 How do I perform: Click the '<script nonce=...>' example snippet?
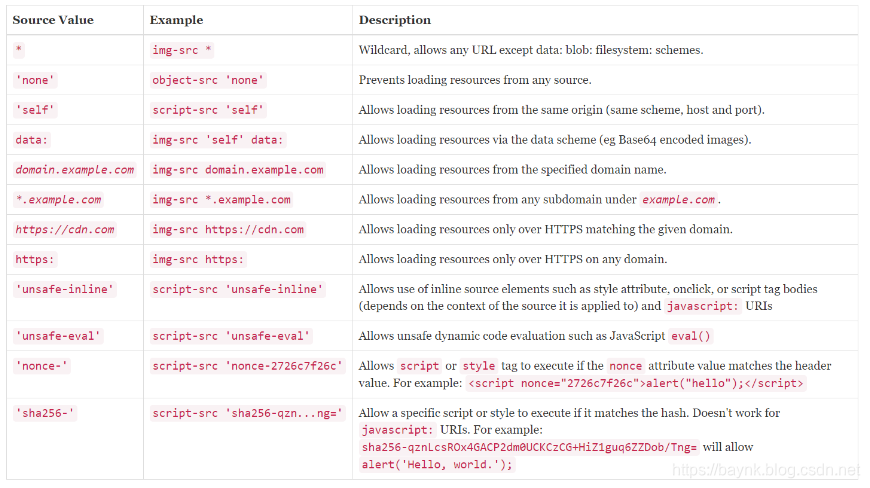636,383
